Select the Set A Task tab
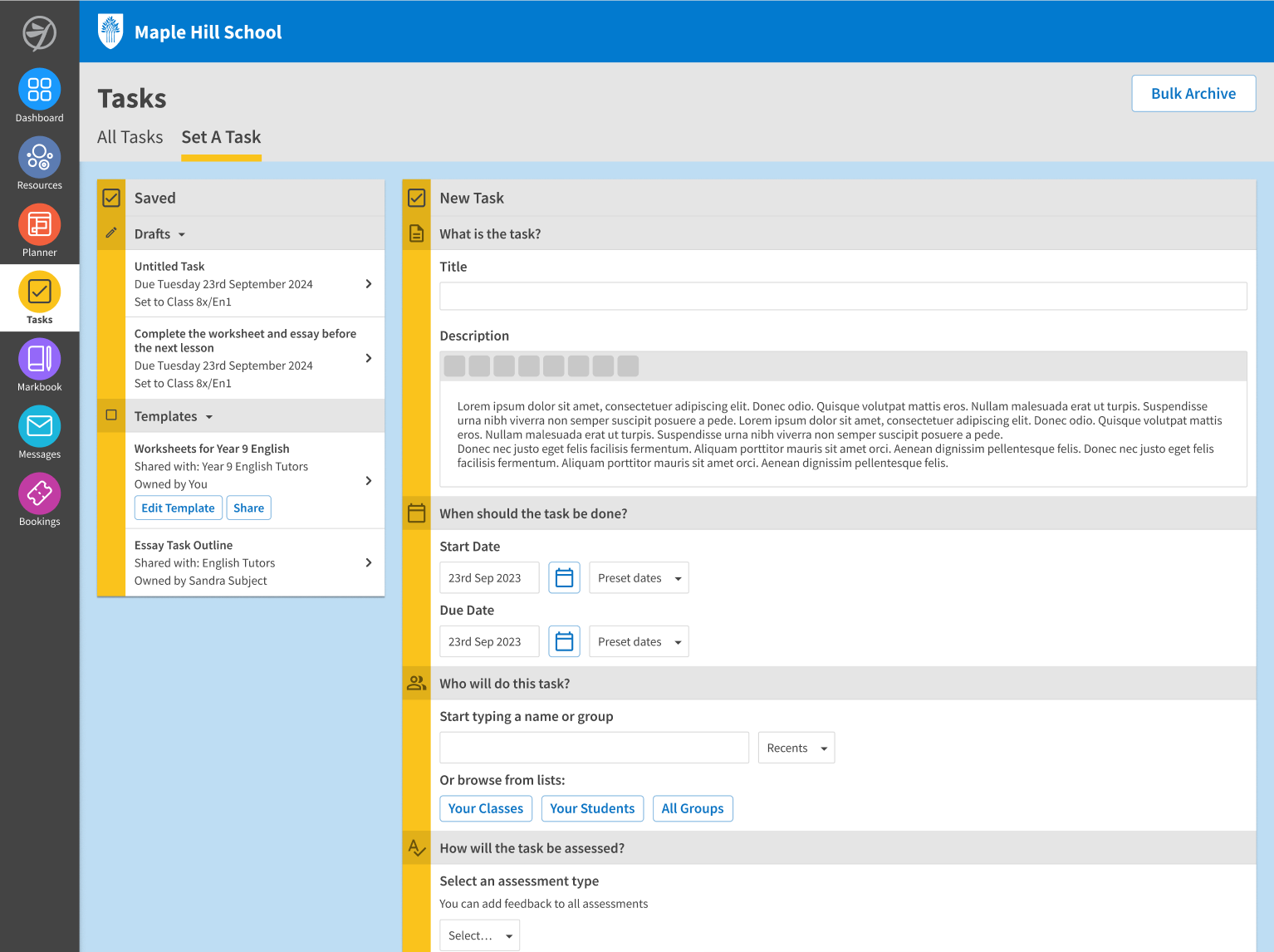1274x952 pixels. point(221,136)
